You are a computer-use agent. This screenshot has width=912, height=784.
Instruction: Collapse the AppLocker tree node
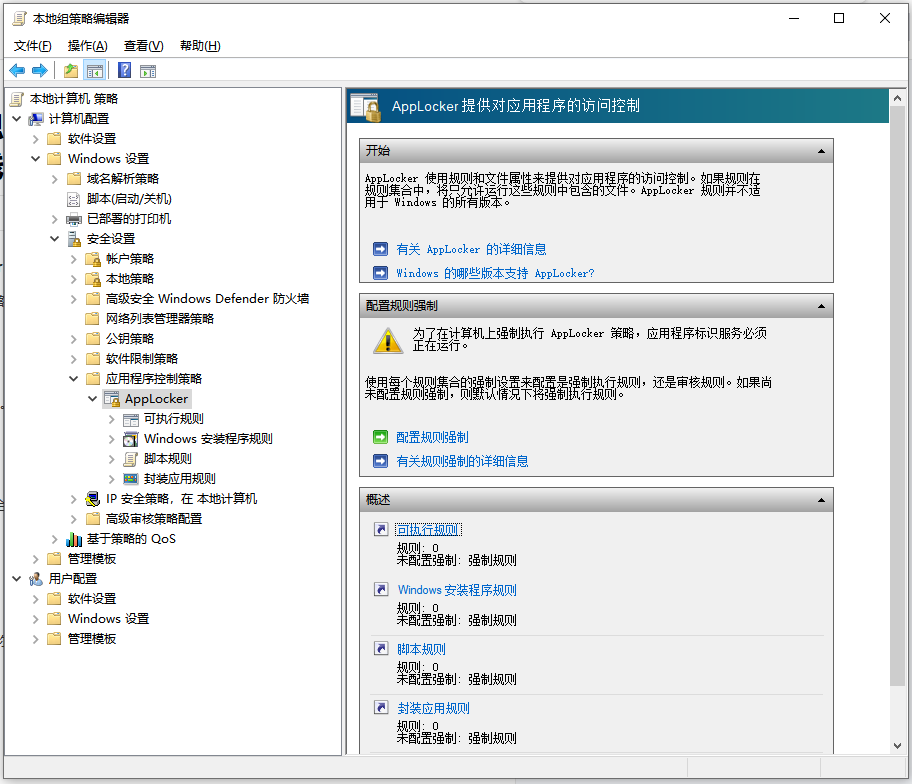click(x=92, y=399)
